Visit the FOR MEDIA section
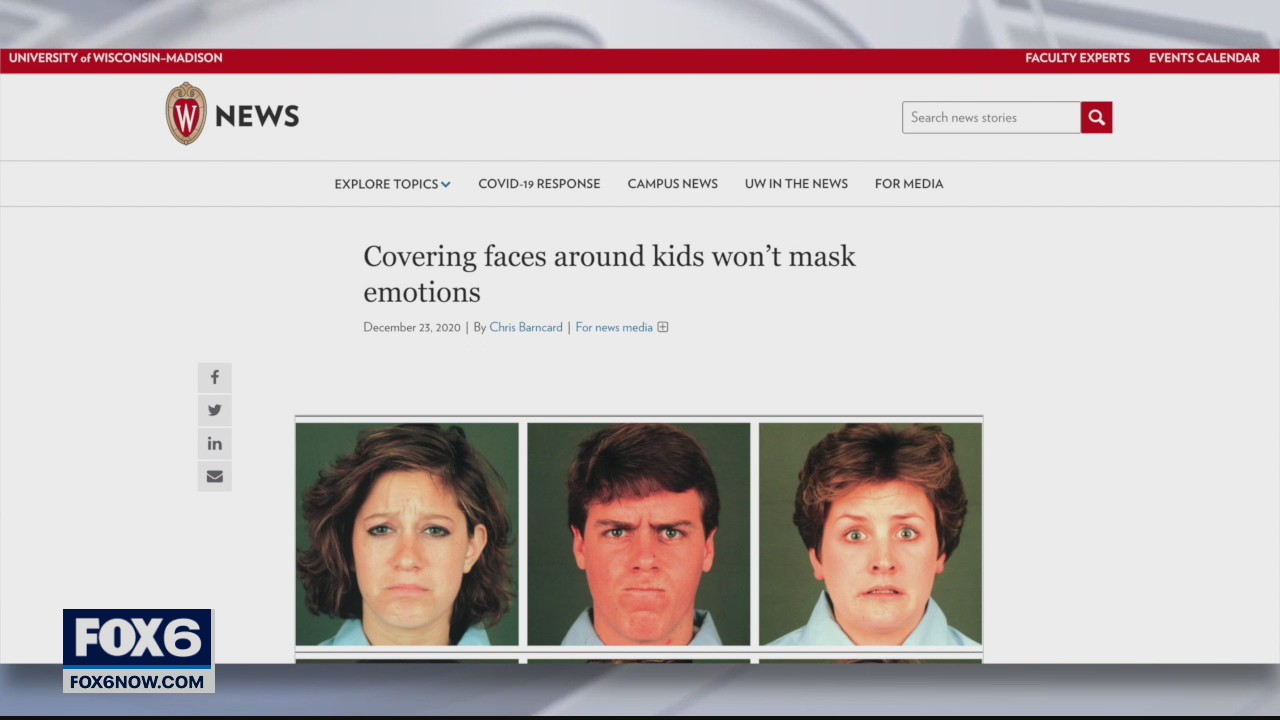1280x720 pixels. click(x=909, y=183)
